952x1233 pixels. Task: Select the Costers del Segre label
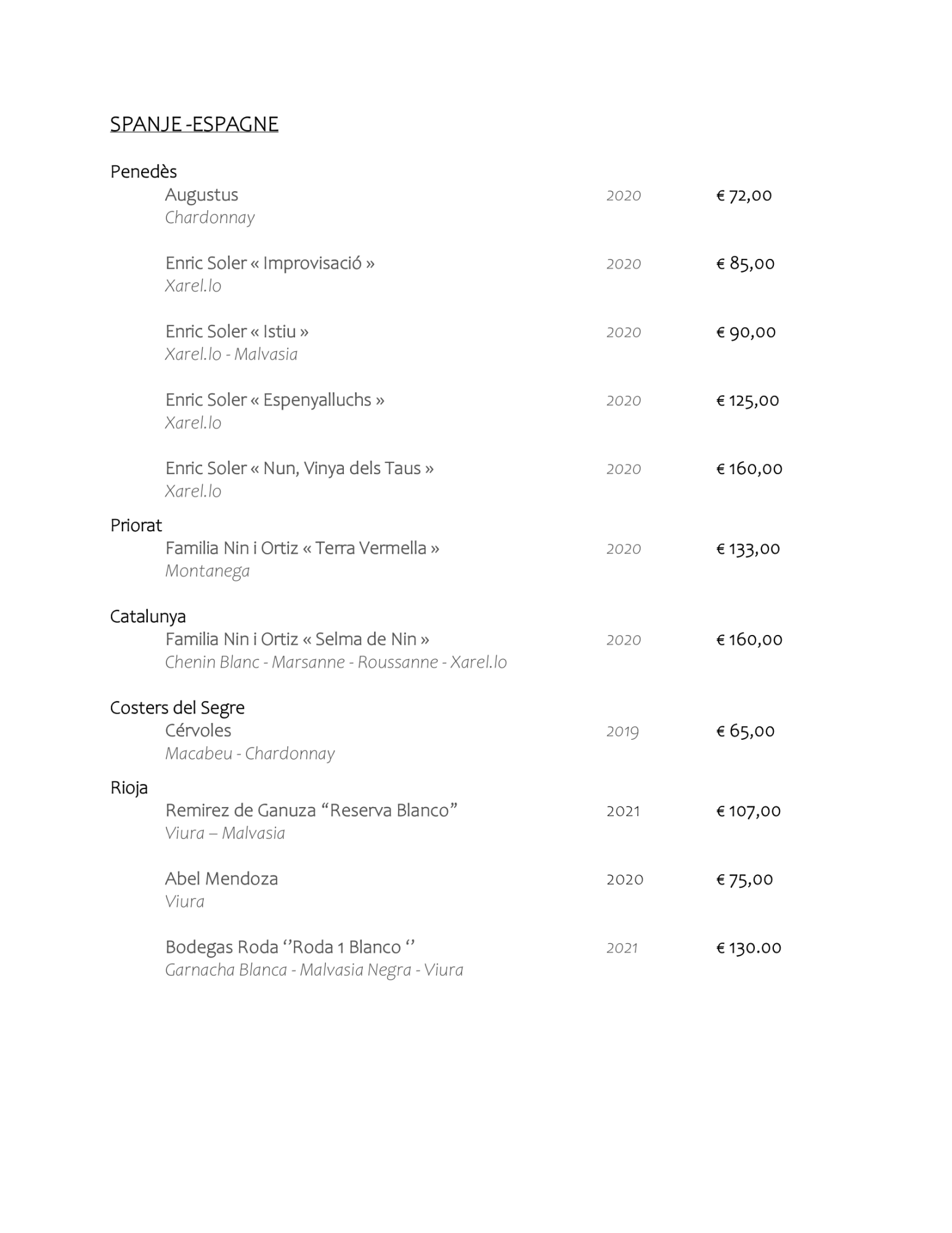coord(177,708)
